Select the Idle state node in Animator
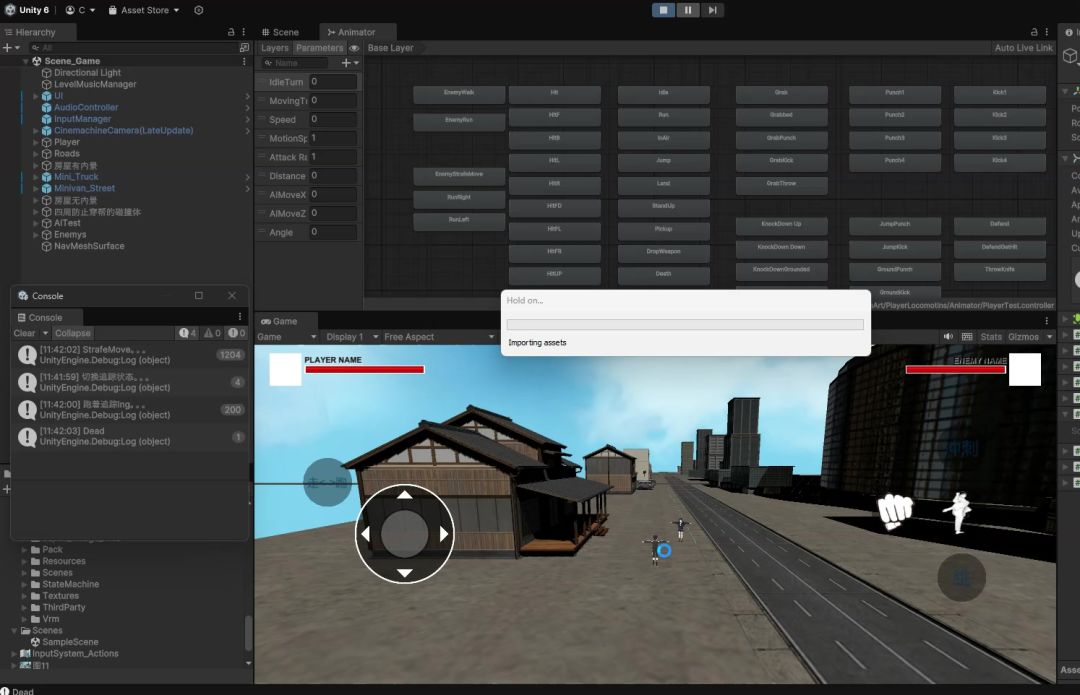Viewport: 1080px width, 695px height. tap(663, 93)
